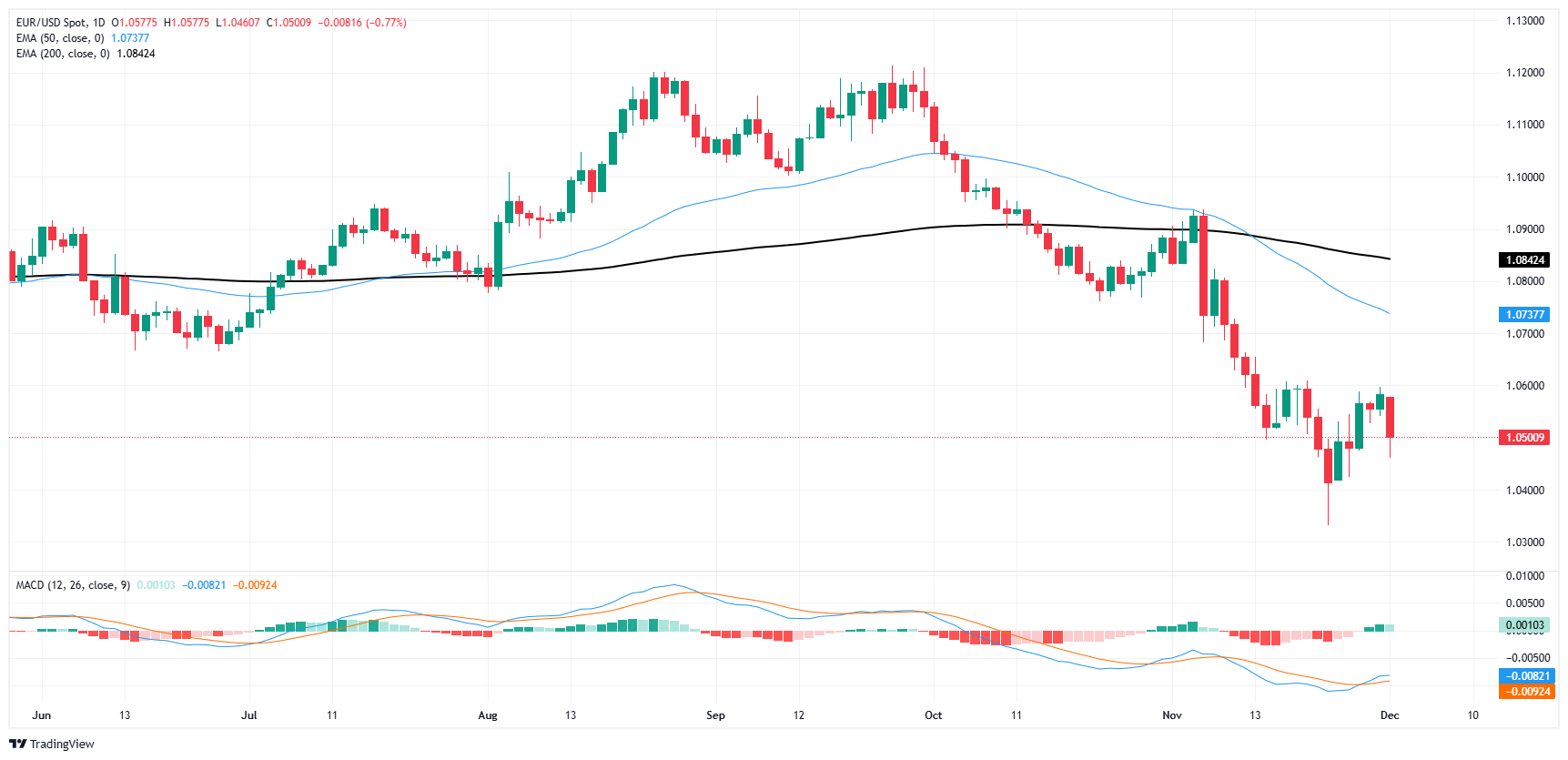Click the blue 1.07377 EMA price tag

pyautogui.click(x=1524, y=315)
